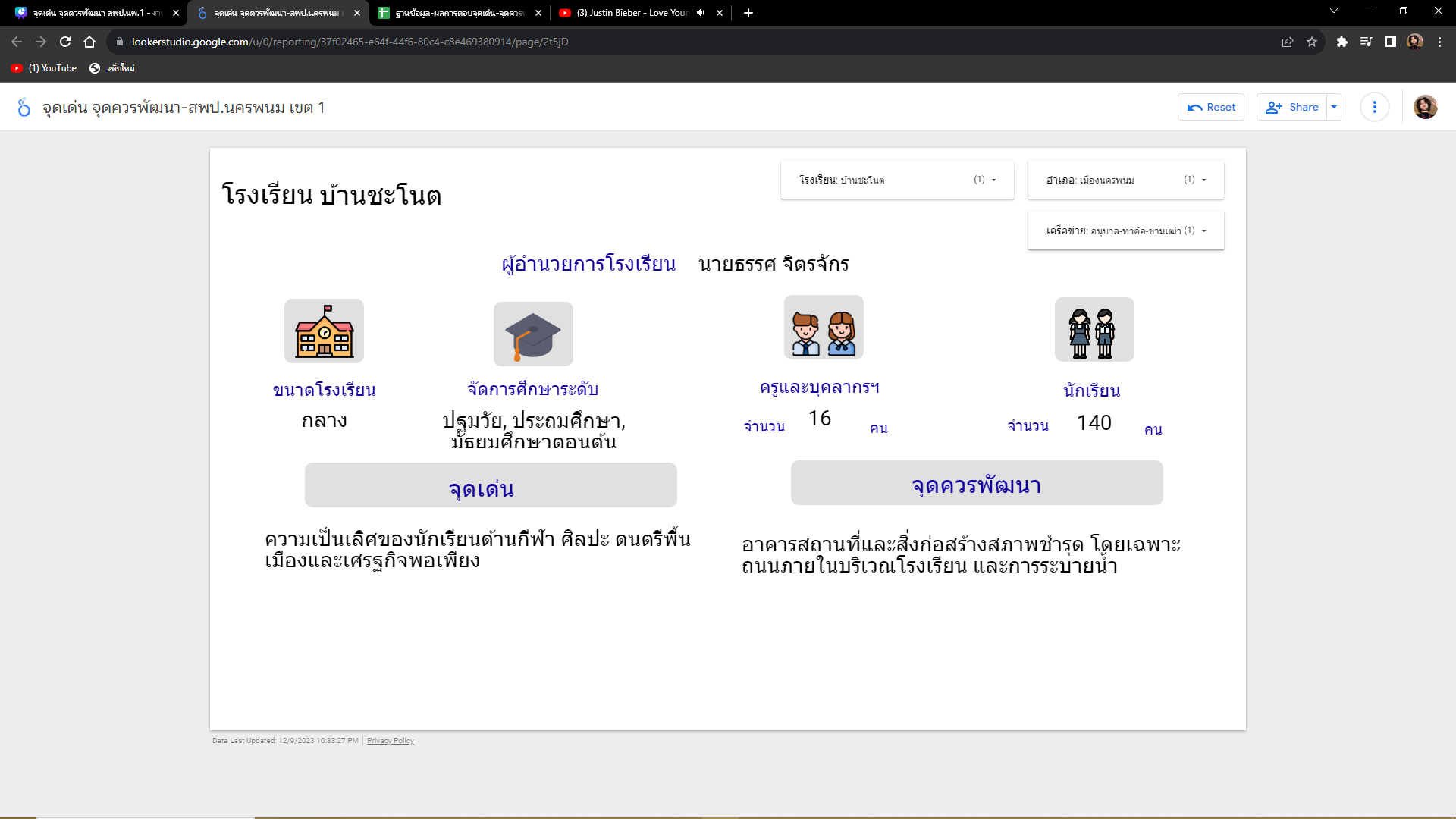Click the students icon
Viewport: 1456px width, 819px height.
pos(1094,330)
